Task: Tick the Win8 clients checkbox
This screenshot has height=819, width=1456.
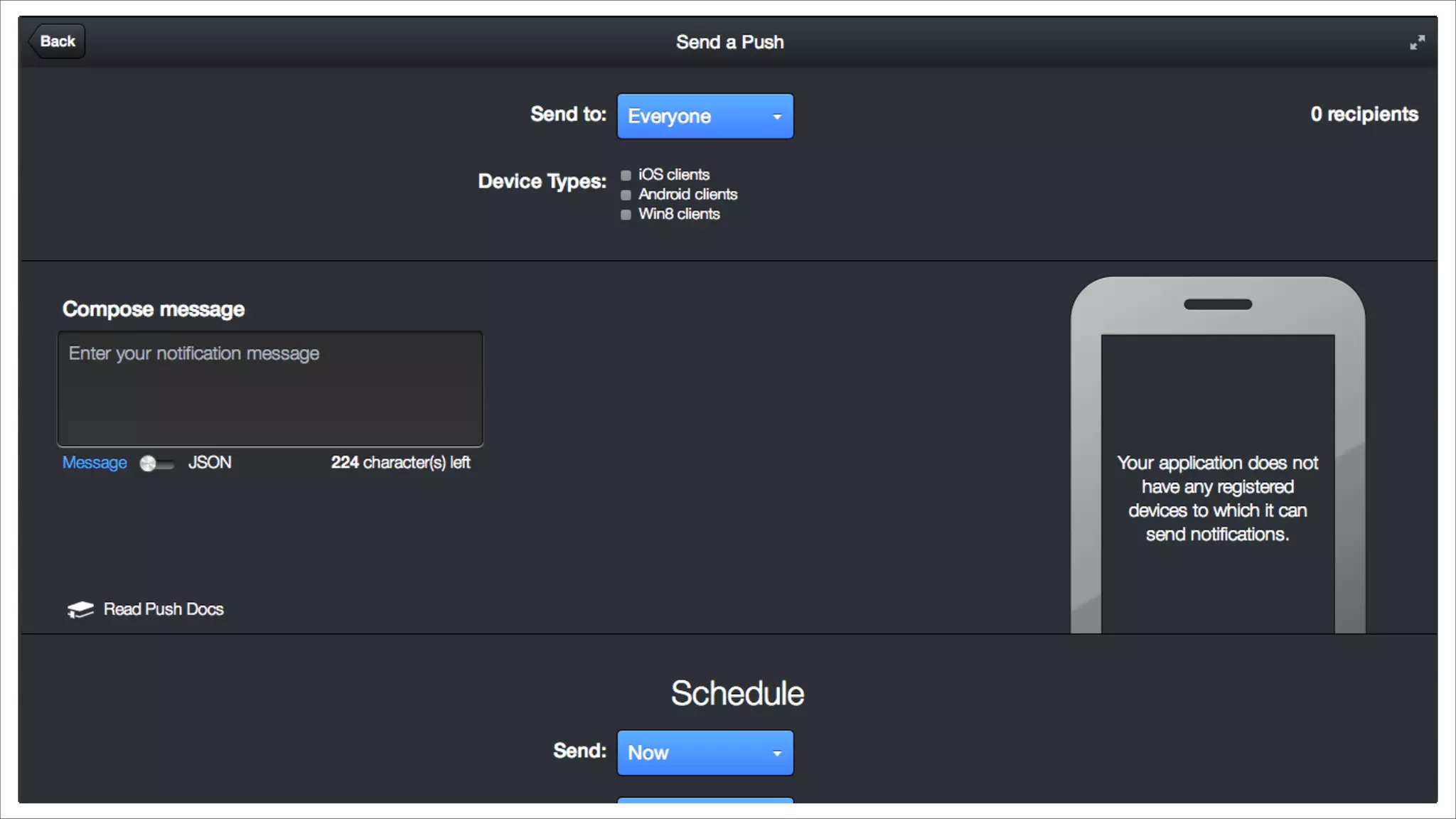Action: point(626,215)
